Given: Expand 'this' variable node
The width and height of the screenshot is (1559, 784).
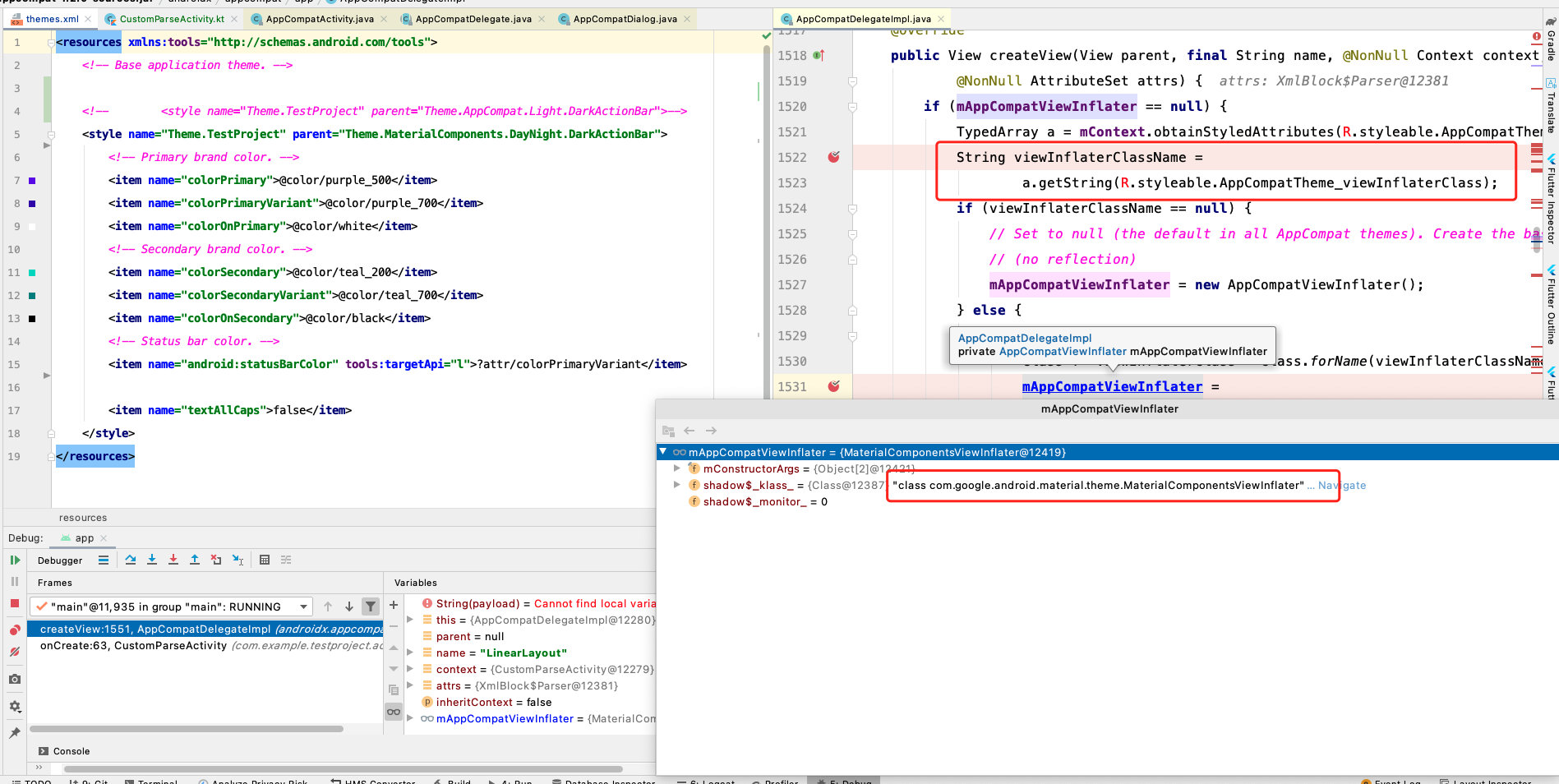Looking at the screenshot, I should tap(410, 620).
